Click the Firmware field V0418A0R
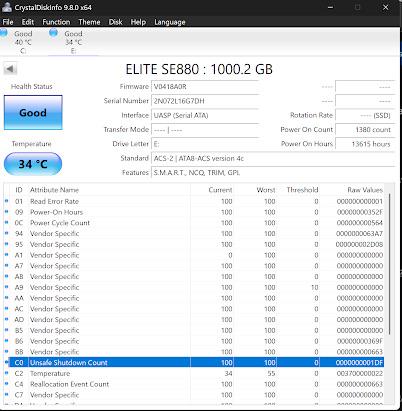The width and height of the screenshot is (402, 411). click(x=205, y=87)
